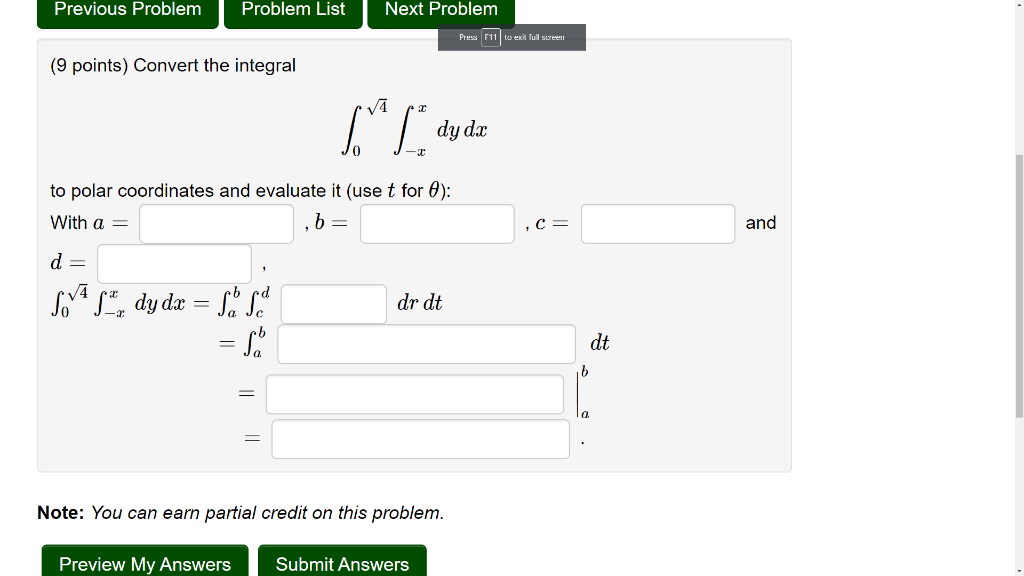
Task: Click Preview My Answers button
Action: 145,562
